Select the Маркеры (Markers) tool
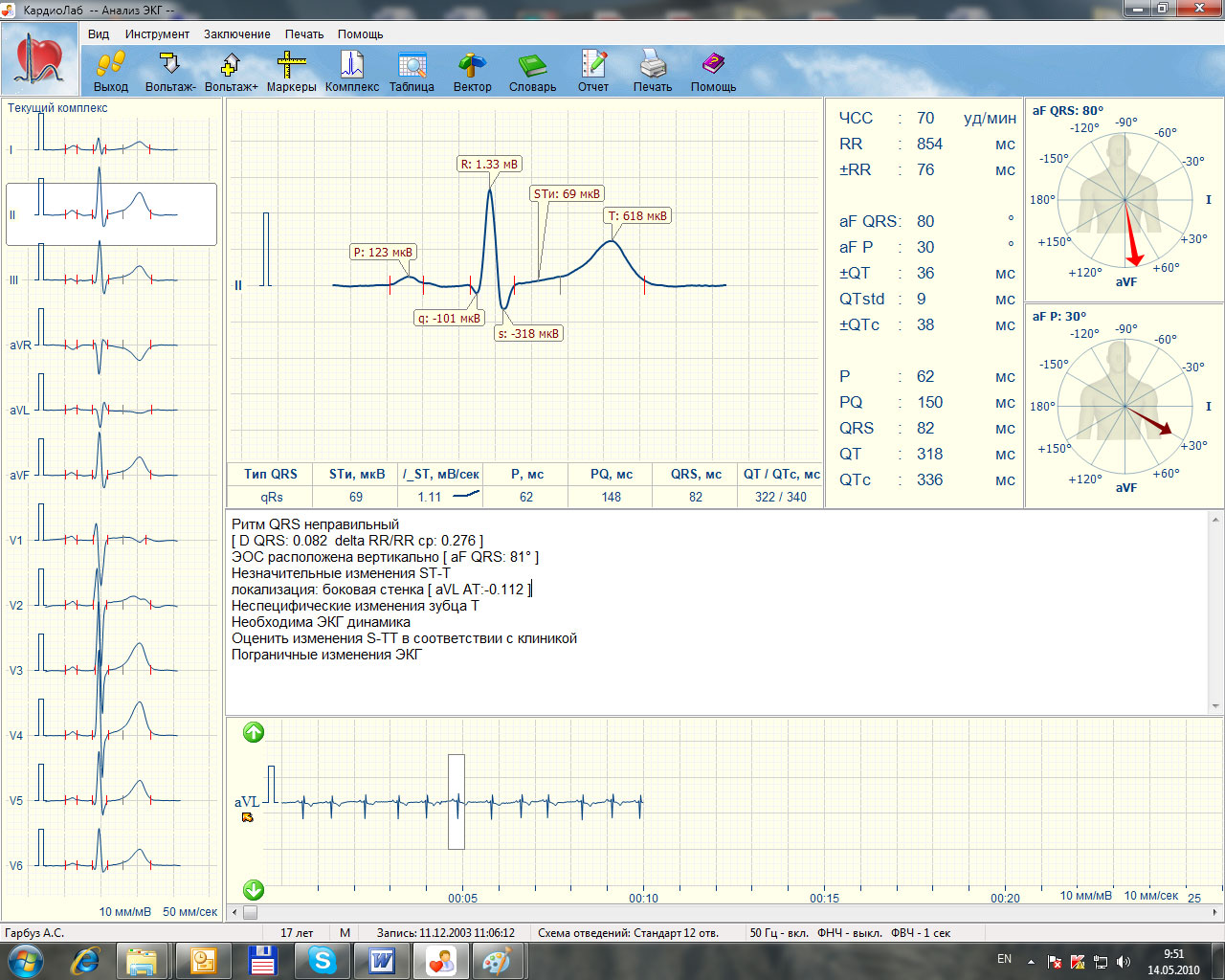This screenshot has width=1225, height=980. coord(291,66)
